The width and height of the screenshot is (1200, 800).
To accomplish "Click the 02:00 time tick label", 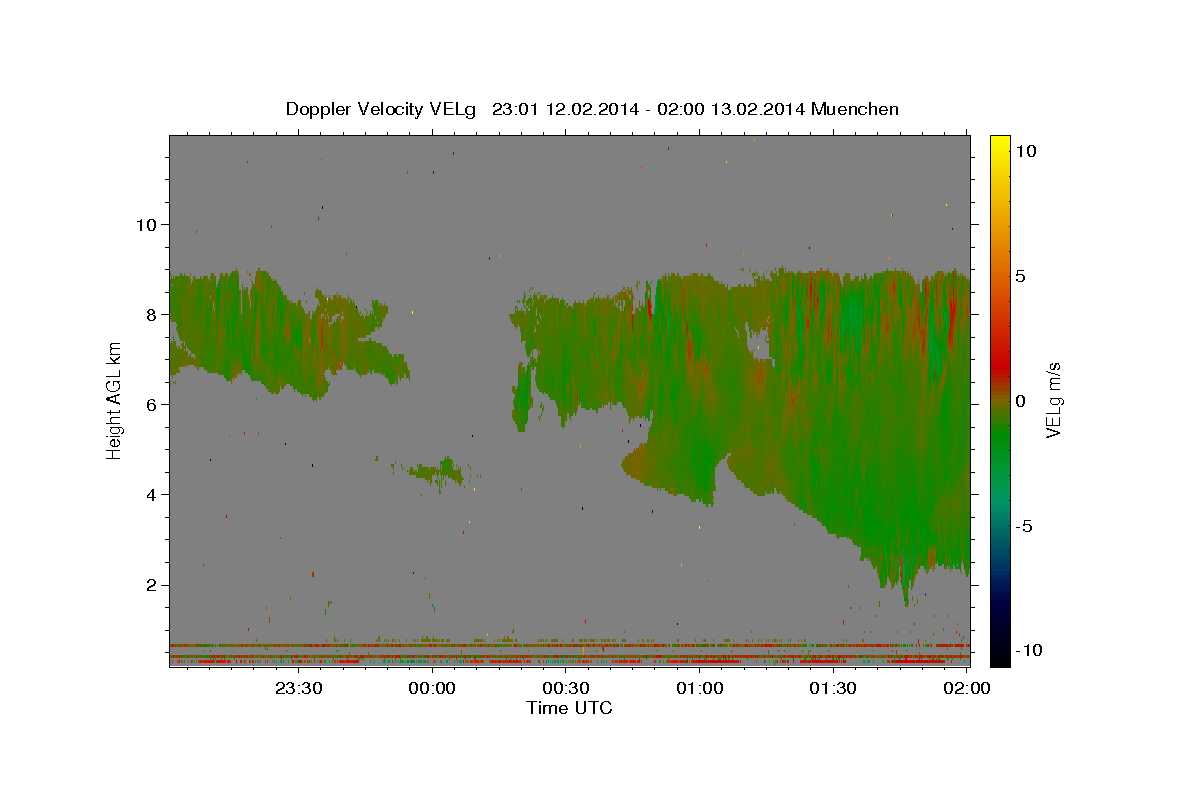I will click(966, 688).
